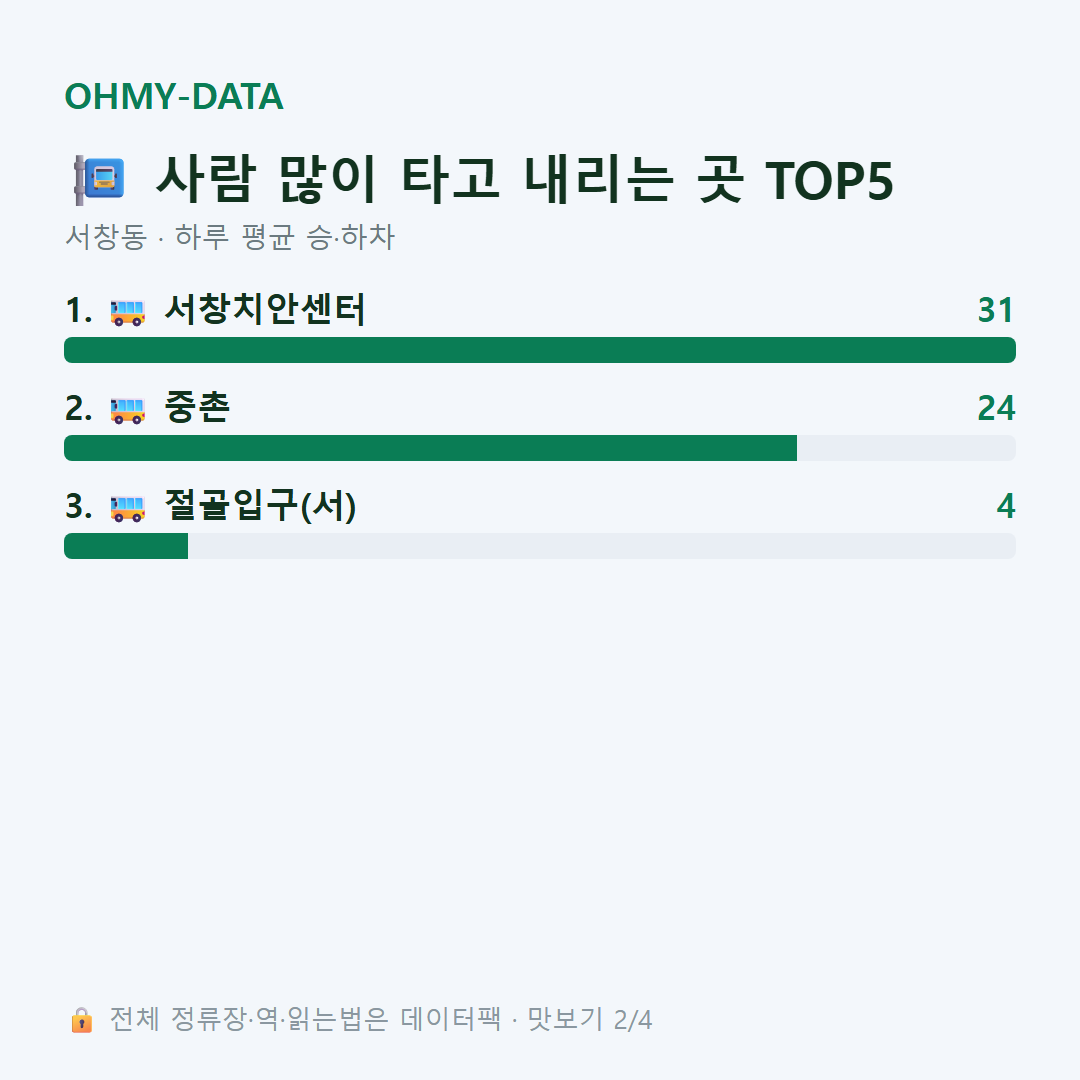This screenshot has width=1080, height=1080.
Task: Click the bus stop sign icon in title
Action: pos(99,180)
